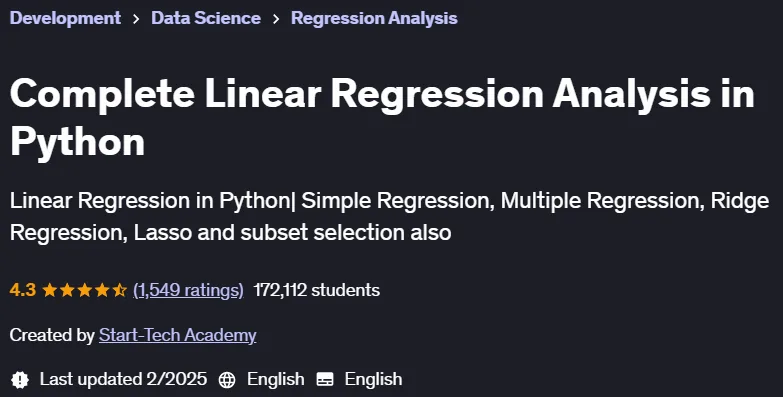
Task: Click the course title heading
Action: pos(382,118)
